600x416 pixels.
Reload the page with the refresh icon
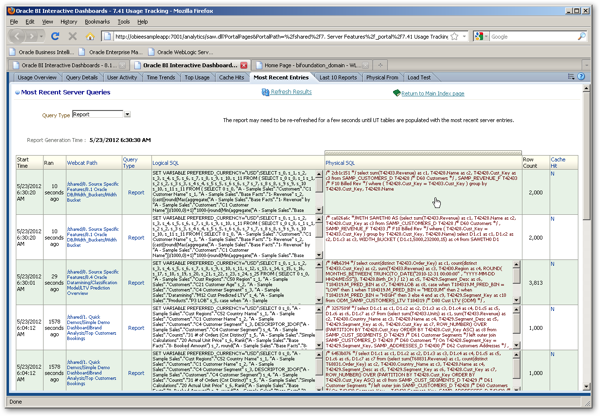point(55,36)
